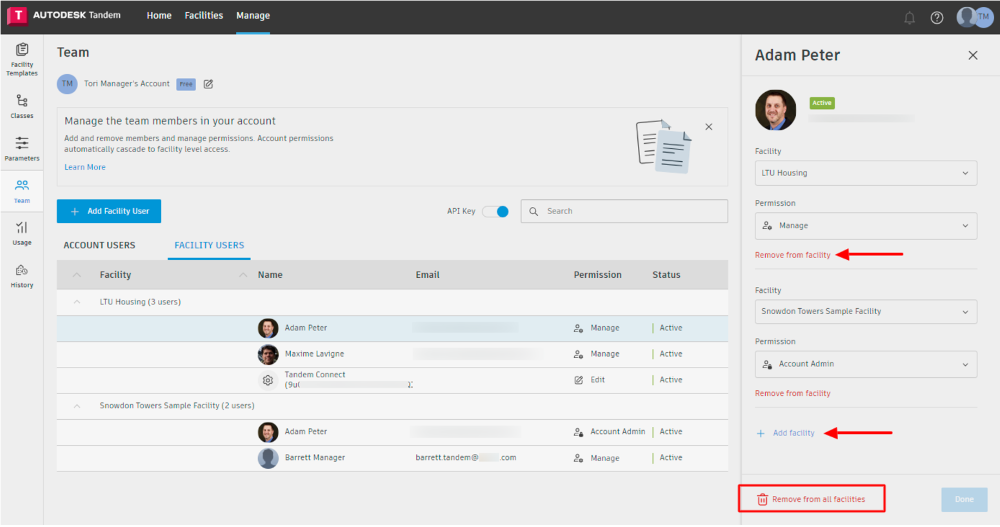Click Remove from all facilities
1000x527 pixels.
click(x=811, y=500)
